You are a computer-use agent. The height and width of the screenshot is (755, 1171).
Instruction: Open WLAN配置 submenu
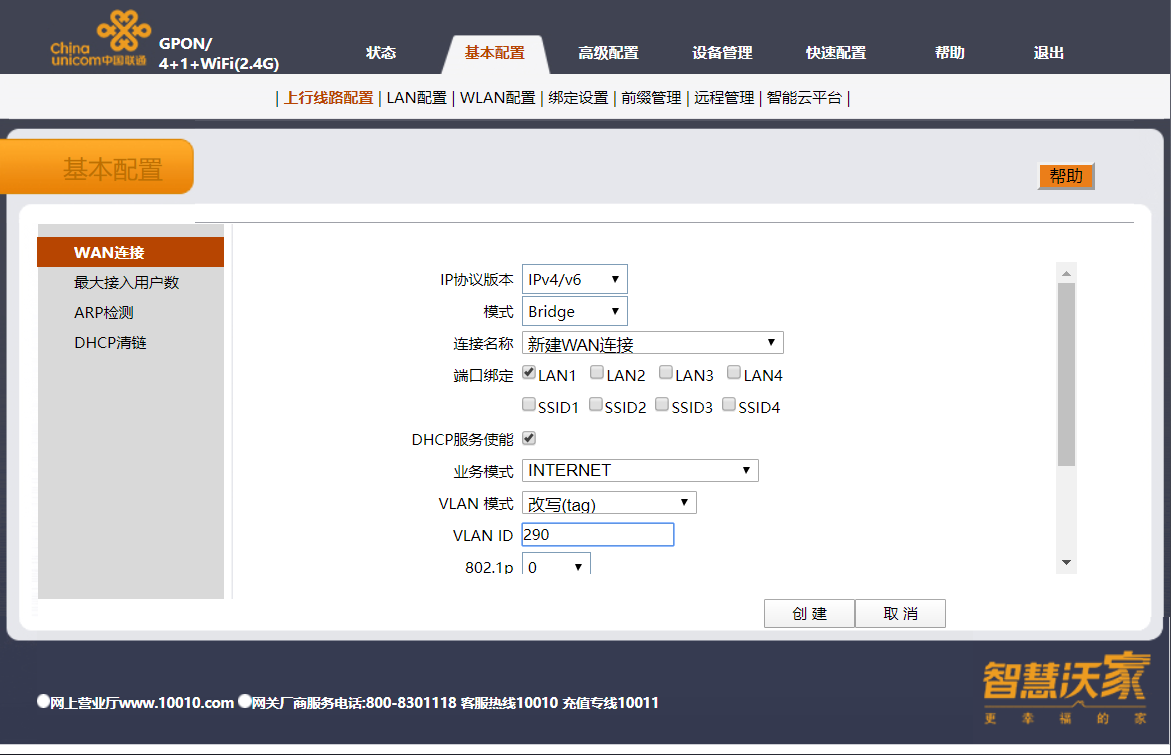(x=498, y=98)
